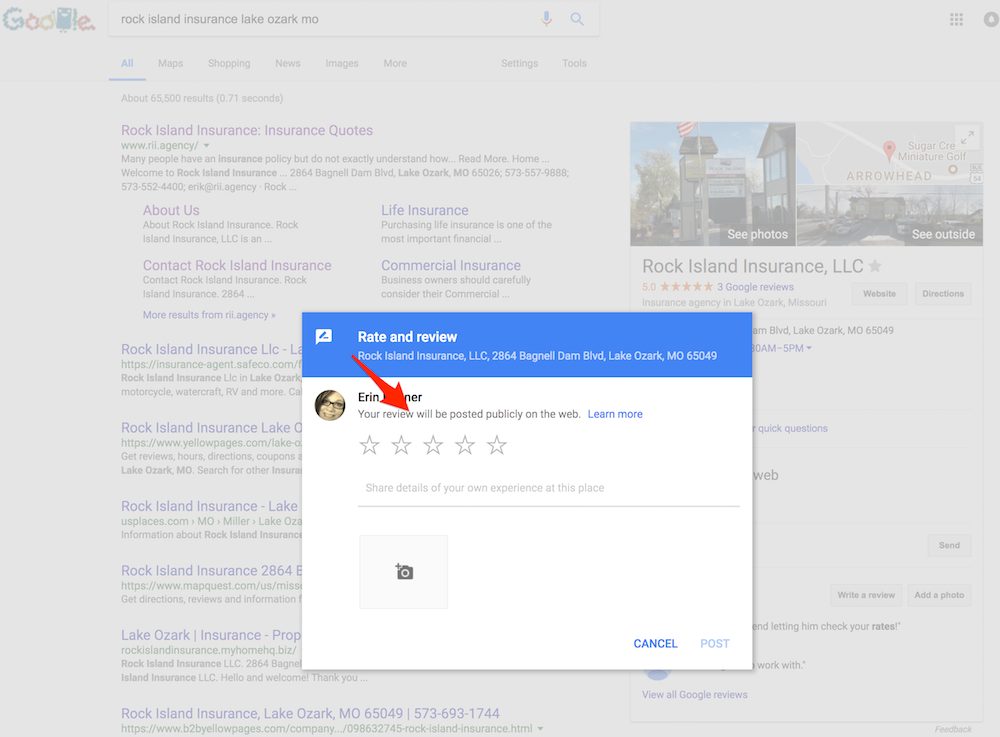
Task: Open the Rock Island Insurance Lake yellowpages result
Action: pos(212,428)
